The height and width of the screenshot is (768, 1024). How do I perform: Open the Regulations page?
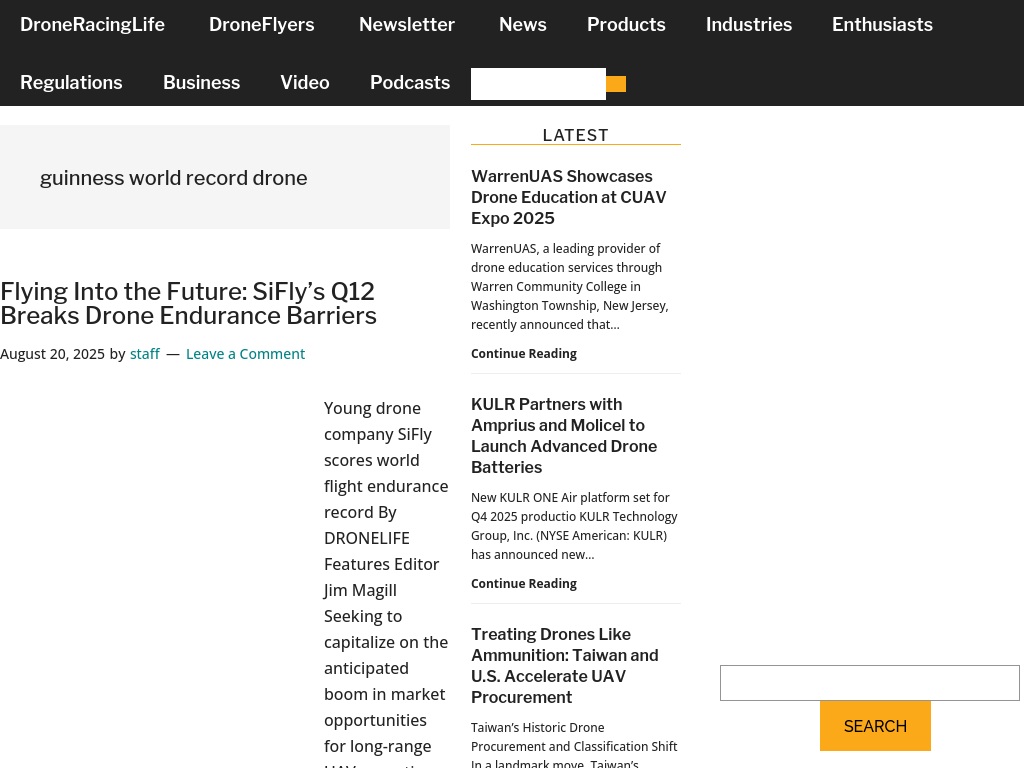71,83
